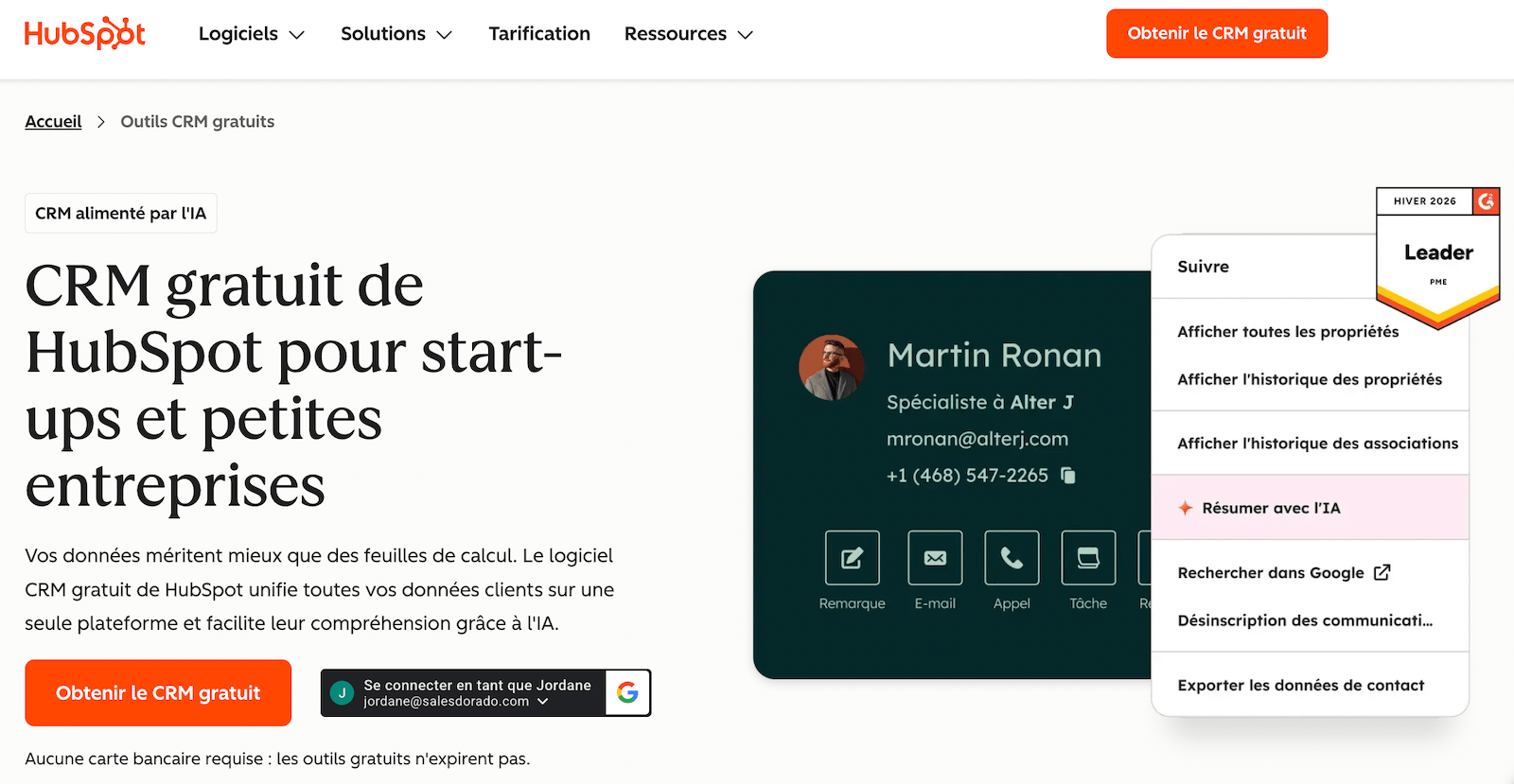Click the Aucune carte bancaire requise note
Viewport: 1514px width, 784px height.
coord(277,758)
